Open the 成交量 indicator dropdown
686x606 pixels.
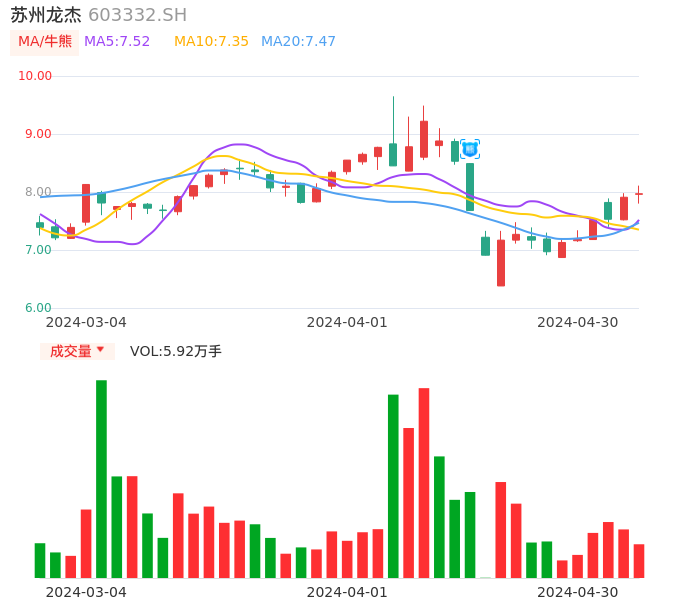(77, 351)
